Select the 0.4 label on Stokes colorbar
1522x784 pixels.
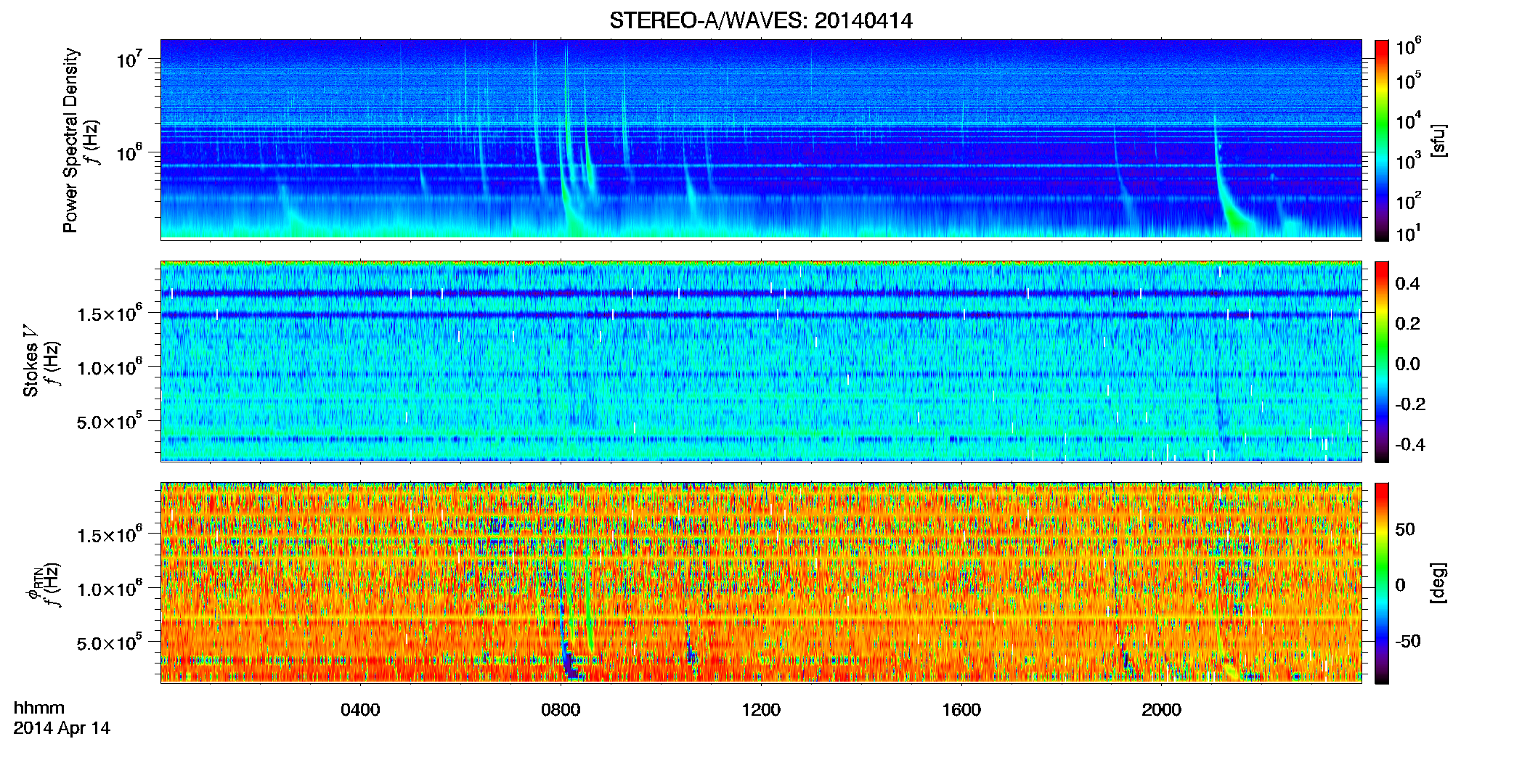1407,284
